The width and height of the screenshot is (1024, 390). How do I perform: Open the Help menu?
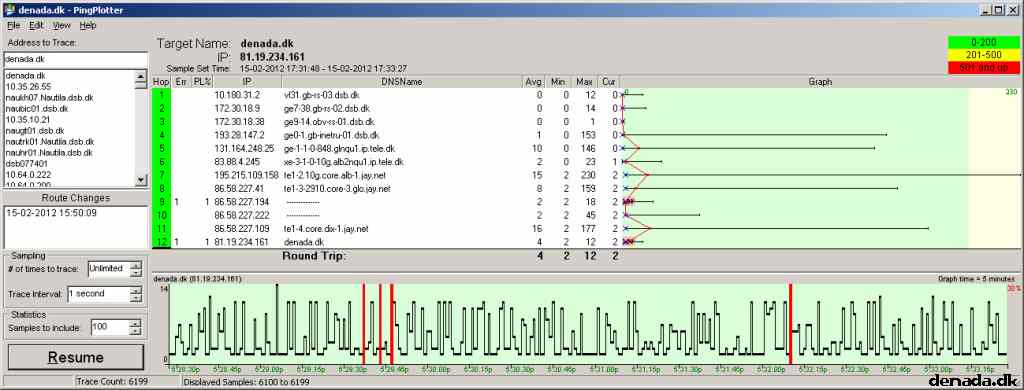[88, 25]
